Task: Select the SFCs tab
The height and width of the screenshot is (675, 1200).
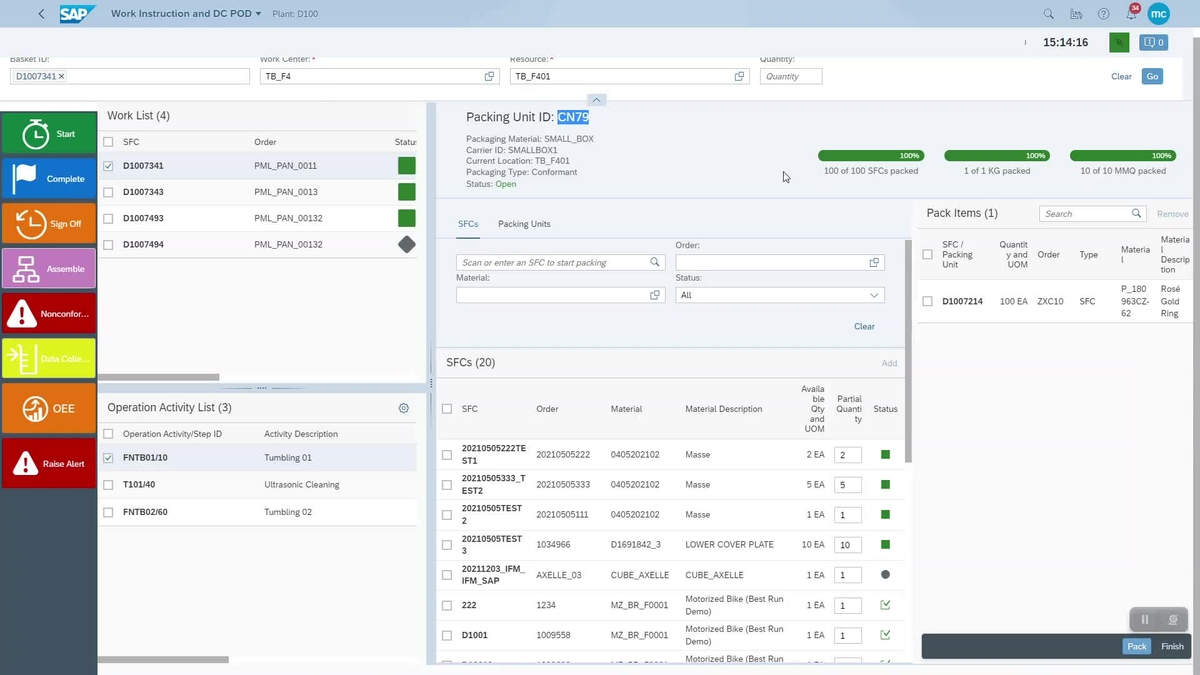Action: pyautogui.click(x=467, y=224)
